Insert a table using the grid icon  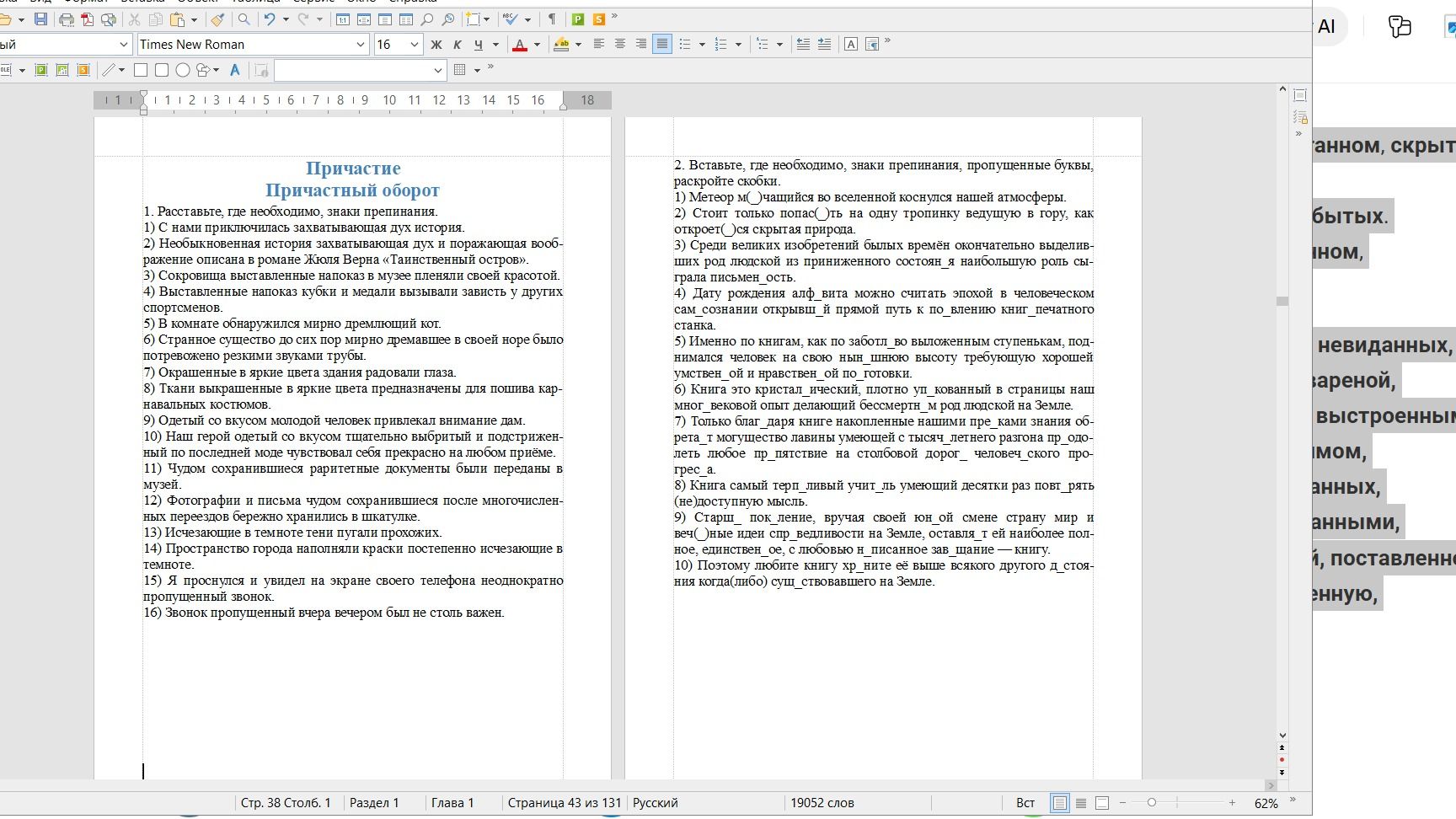click(x=460, y=70)
